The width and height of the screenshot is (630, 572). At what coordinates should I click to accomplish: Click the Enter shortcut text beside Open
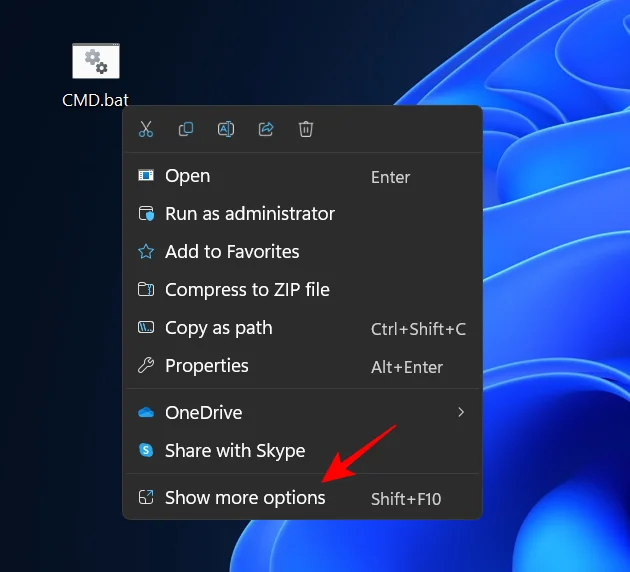coord(390,177)
